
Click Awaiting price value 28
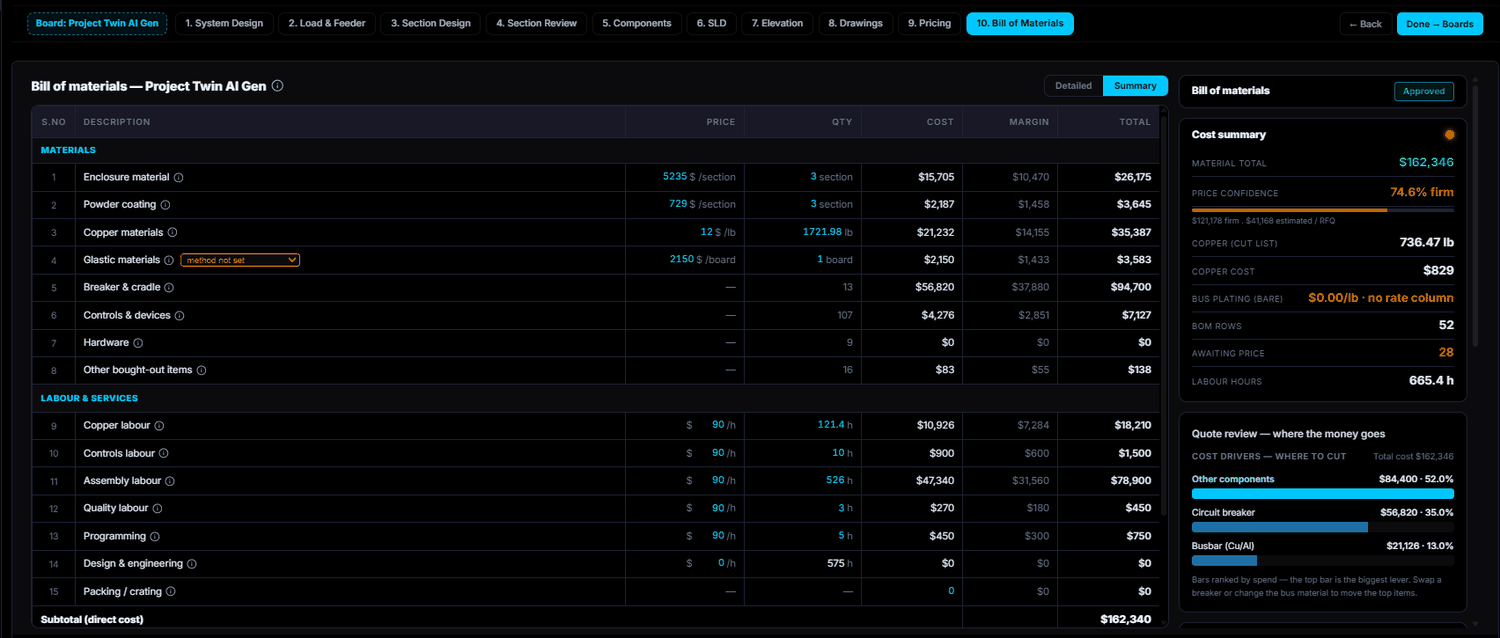pos(1446,352)
